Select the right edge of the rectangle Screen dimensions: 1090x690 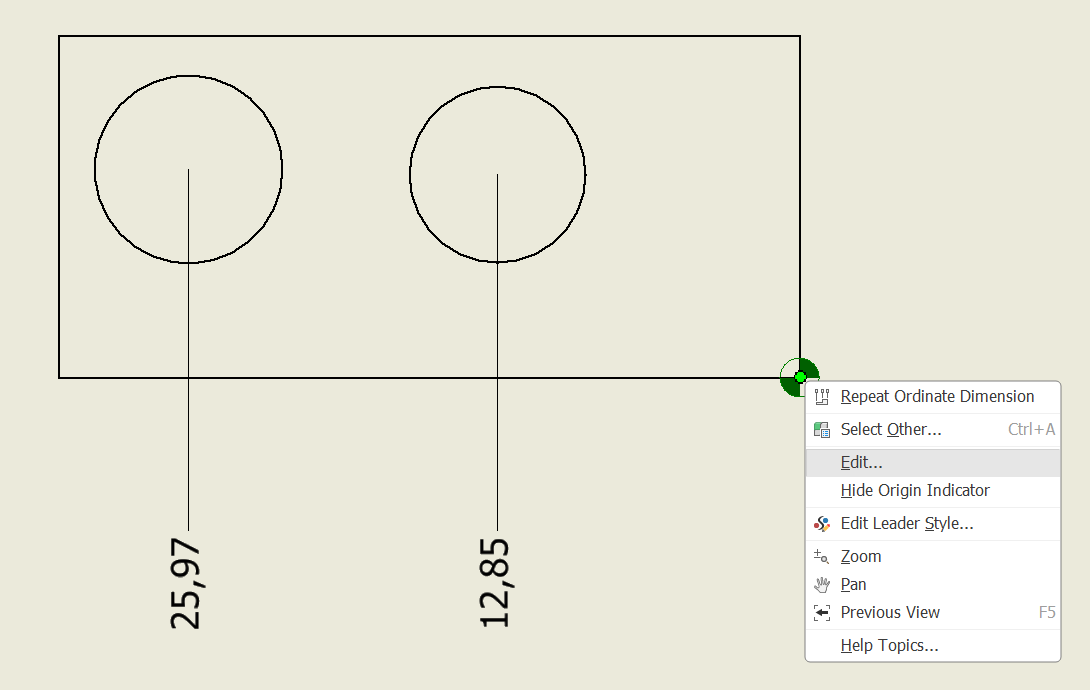point(800,200)
